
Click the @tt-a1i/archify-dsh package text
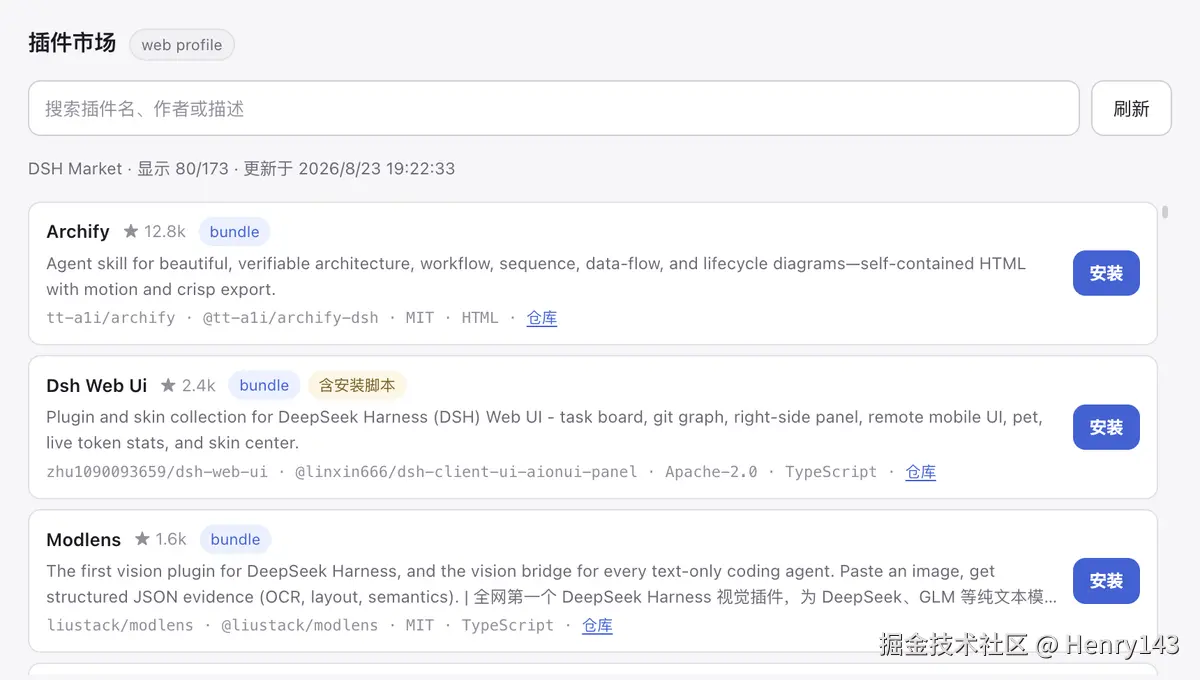click(291, 318)
